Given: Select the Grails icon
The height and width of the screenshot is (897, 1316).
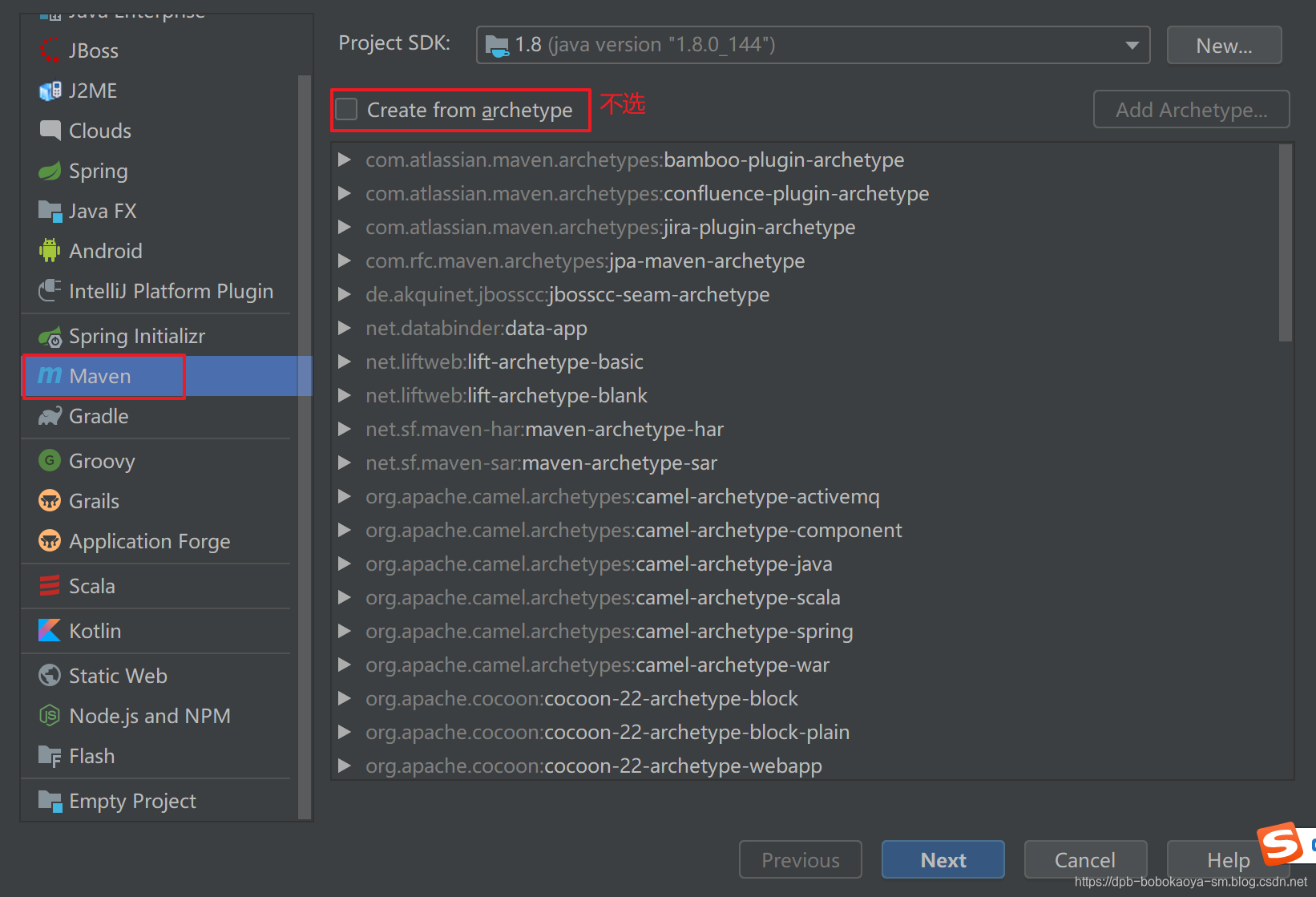Looking at the screenshot, I should (50, 500).
